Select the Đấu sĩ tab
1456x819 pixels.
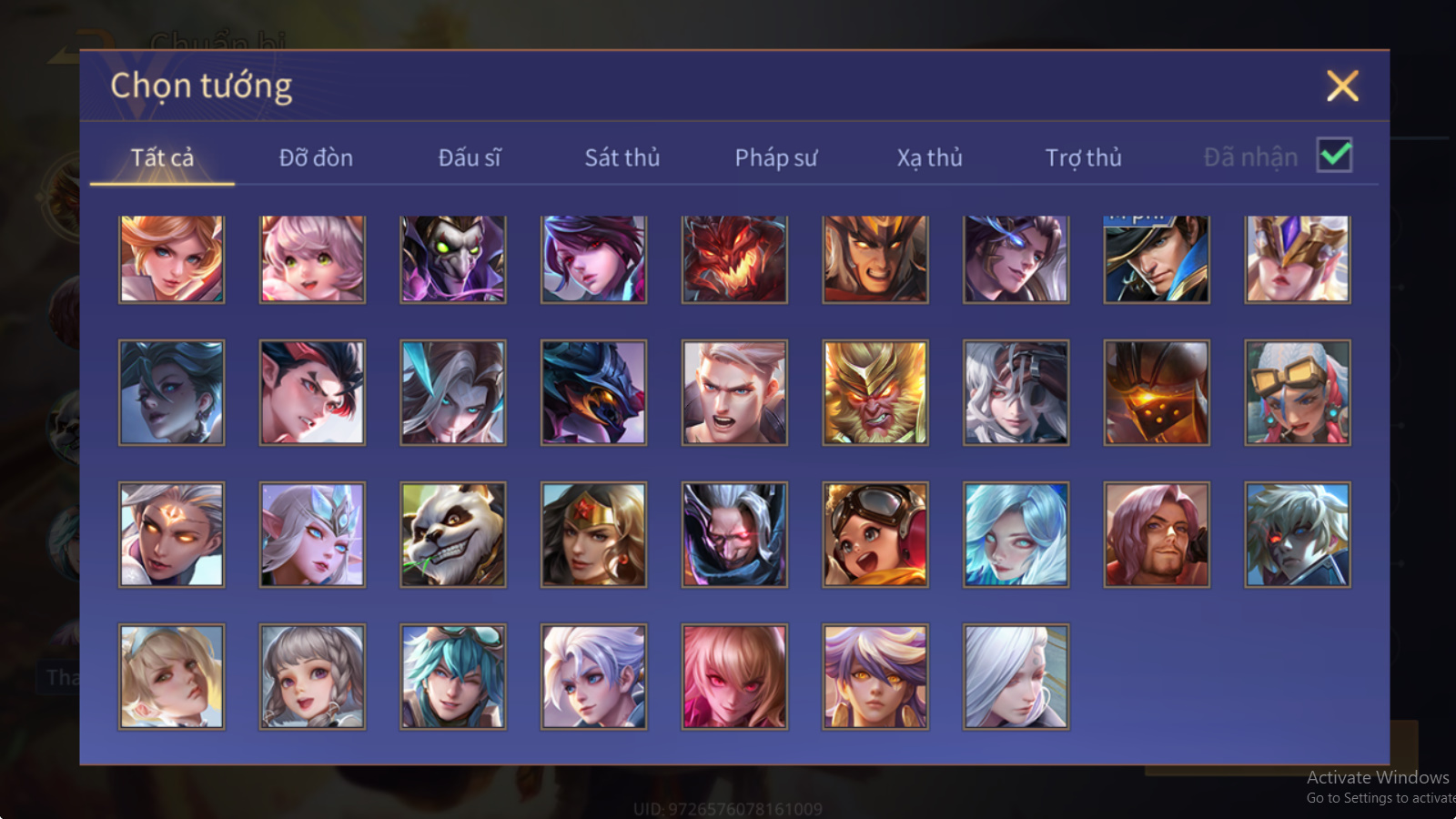pos(470,157)
